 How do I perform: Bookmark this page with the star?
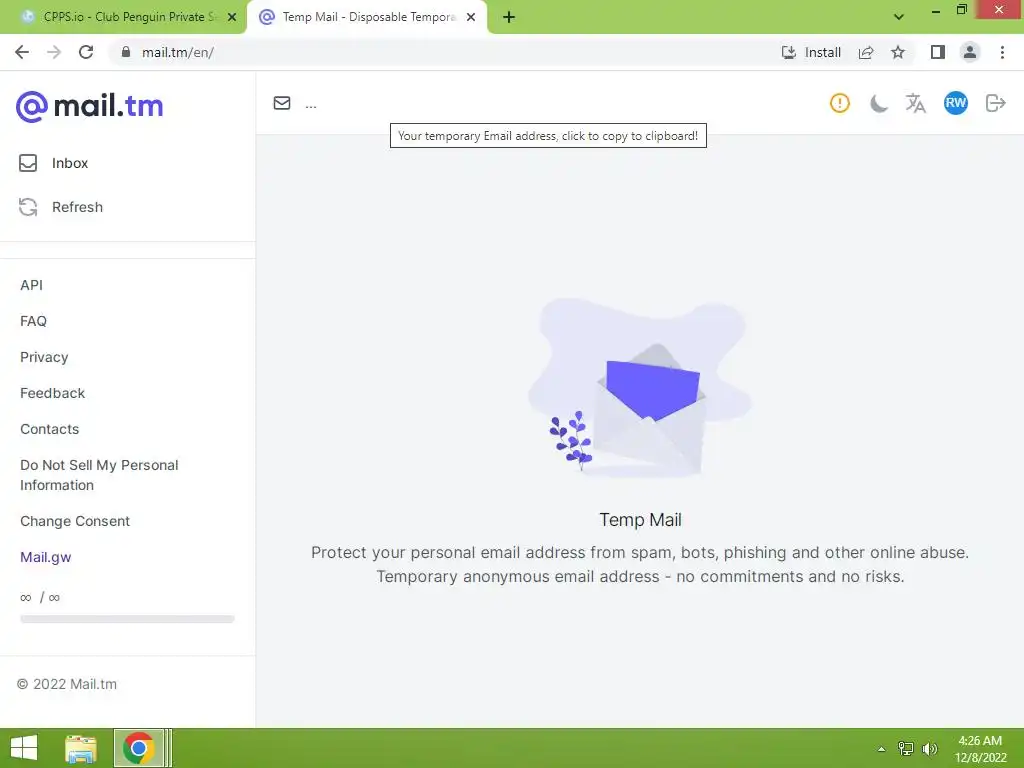point(898,52)
